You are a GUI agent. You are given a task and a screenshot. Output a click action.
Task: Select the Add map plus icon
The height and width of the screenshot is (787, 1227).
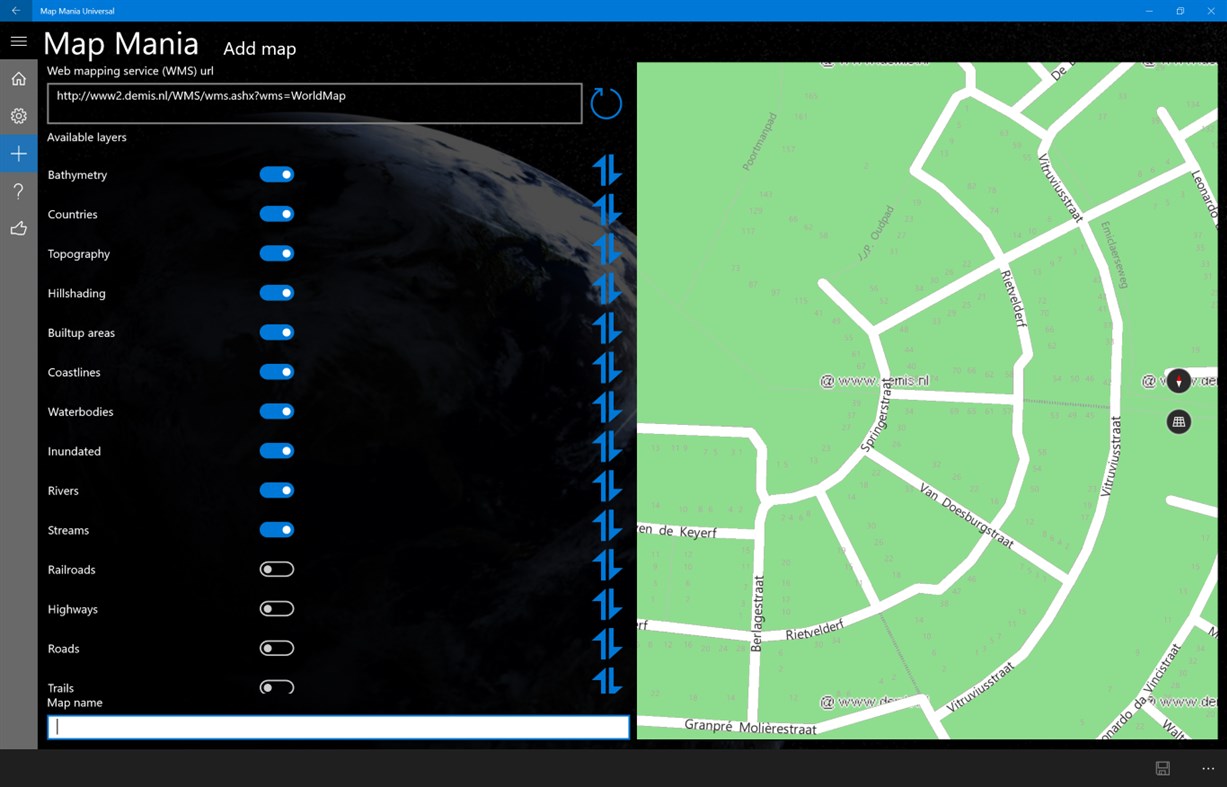pyautogui.click(x=18, y=153)
